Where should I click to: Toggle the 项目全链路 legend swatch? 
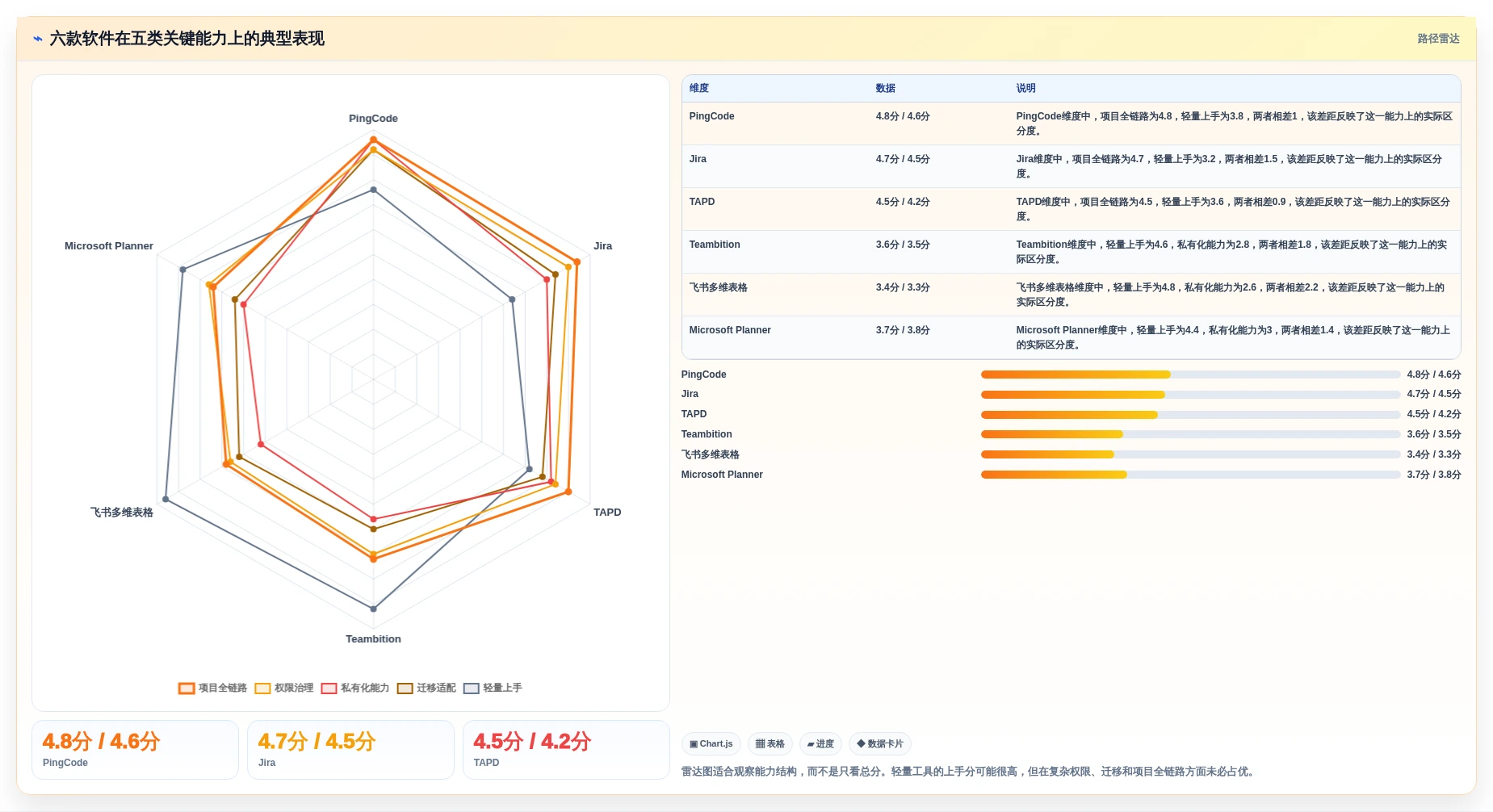click(187, 689)
